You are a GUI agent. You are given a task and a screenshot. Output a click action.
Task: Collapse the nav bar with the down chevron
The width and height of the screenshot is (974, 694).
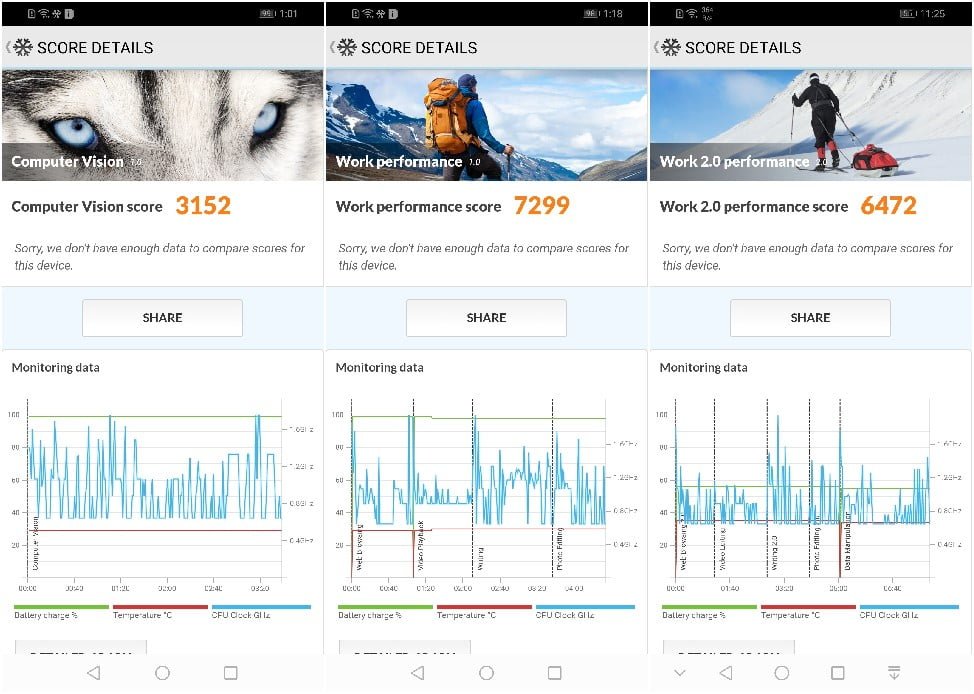pyautogui.click(x=680, y=673)
